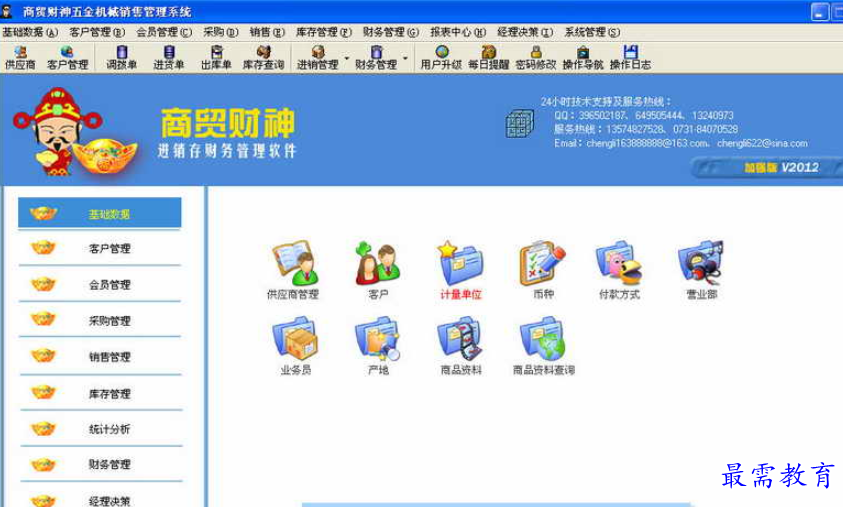Open the 客户管理(B) menu
Screen dimensions: 843x507
pos(97,32)
